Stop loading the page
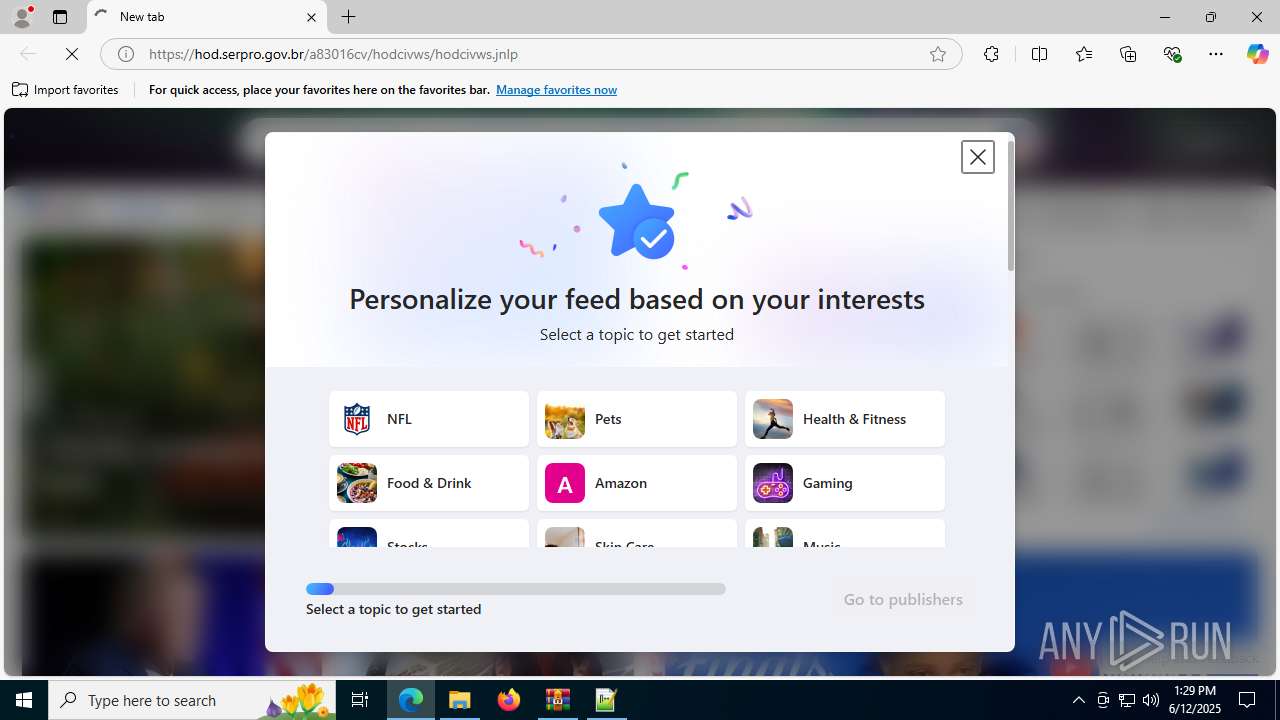 (x=72, y=54)
